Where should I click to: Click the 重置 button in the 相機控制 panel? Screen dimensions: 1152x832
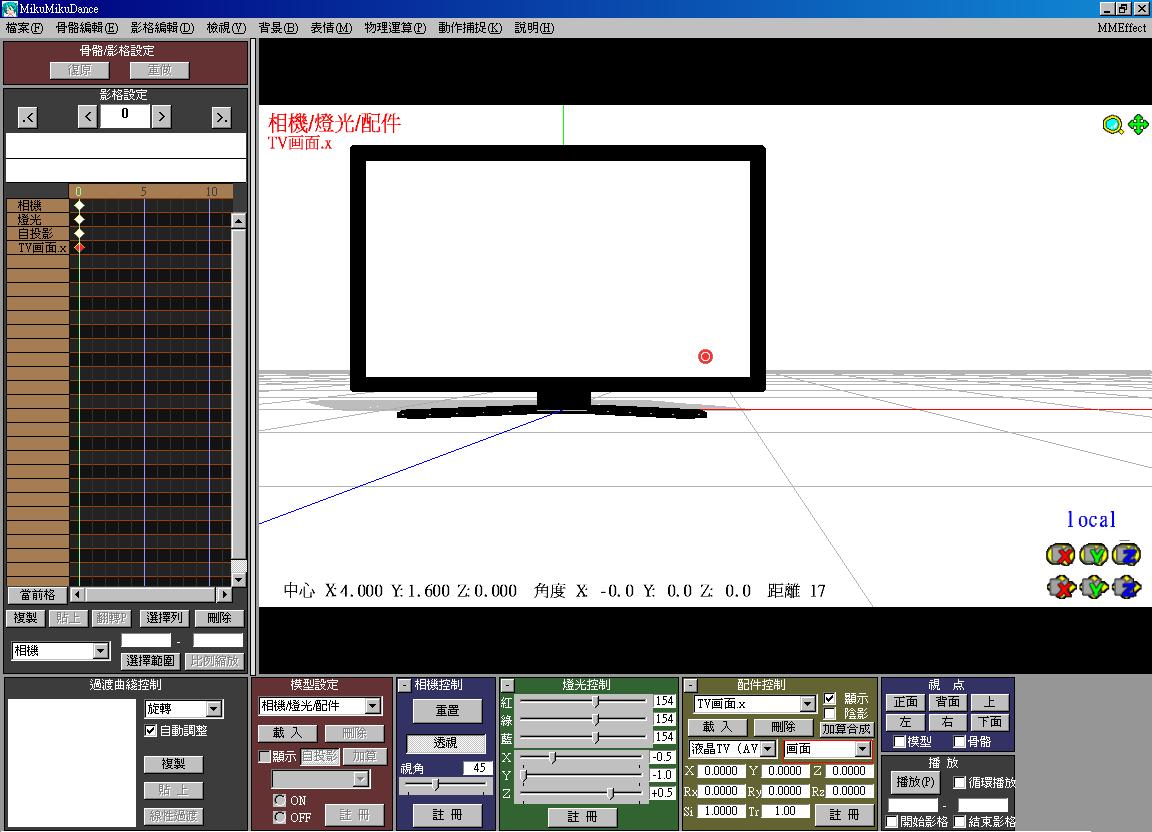pyautogui.click(x=447, y=711)
